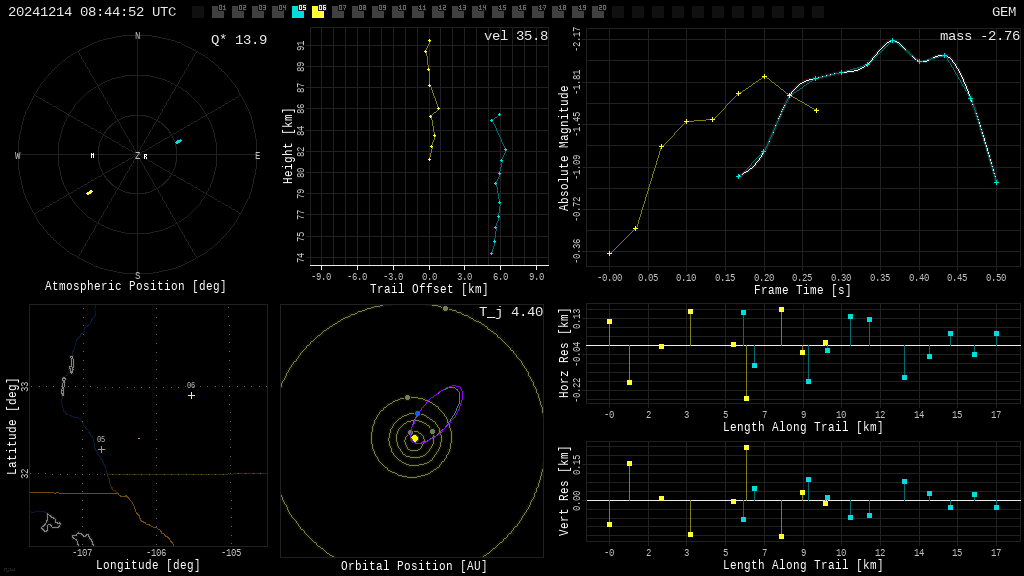Click cyan meteor streak in polar sky plot
Screen dimensions: 1024x576
(178, 141)
